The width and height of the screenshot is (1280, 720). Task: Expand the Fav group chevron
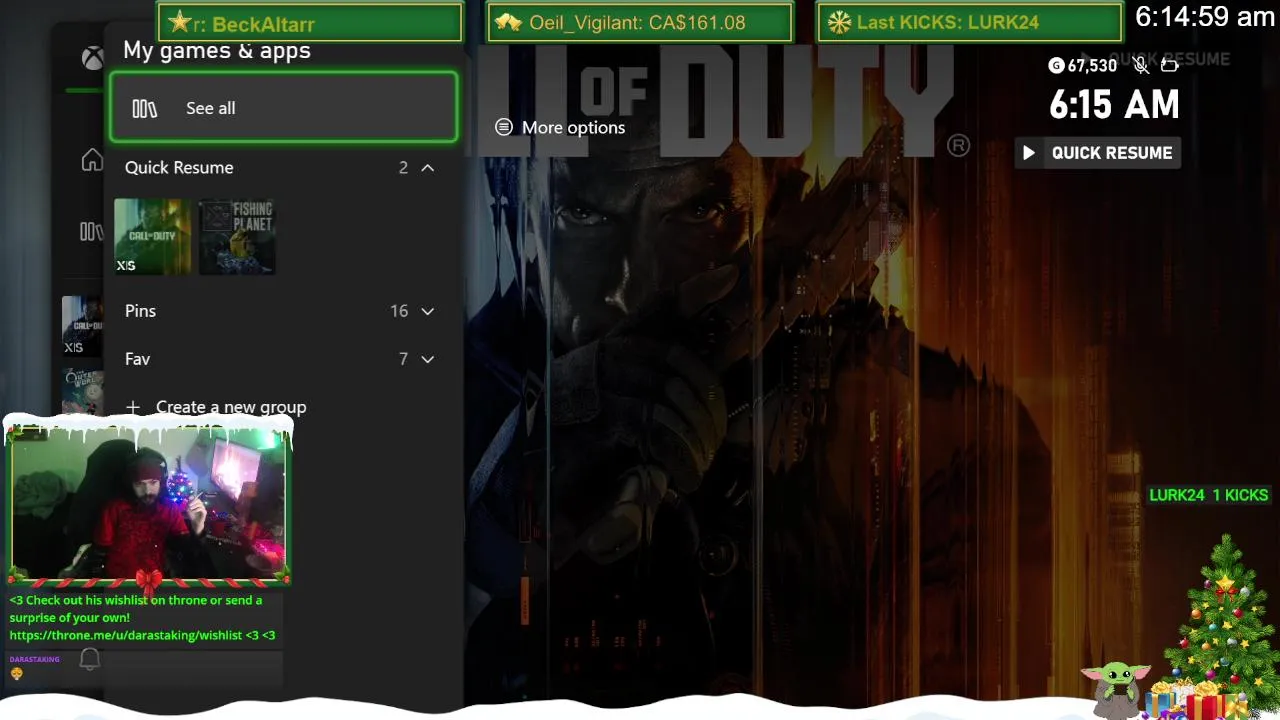[427, 359]
